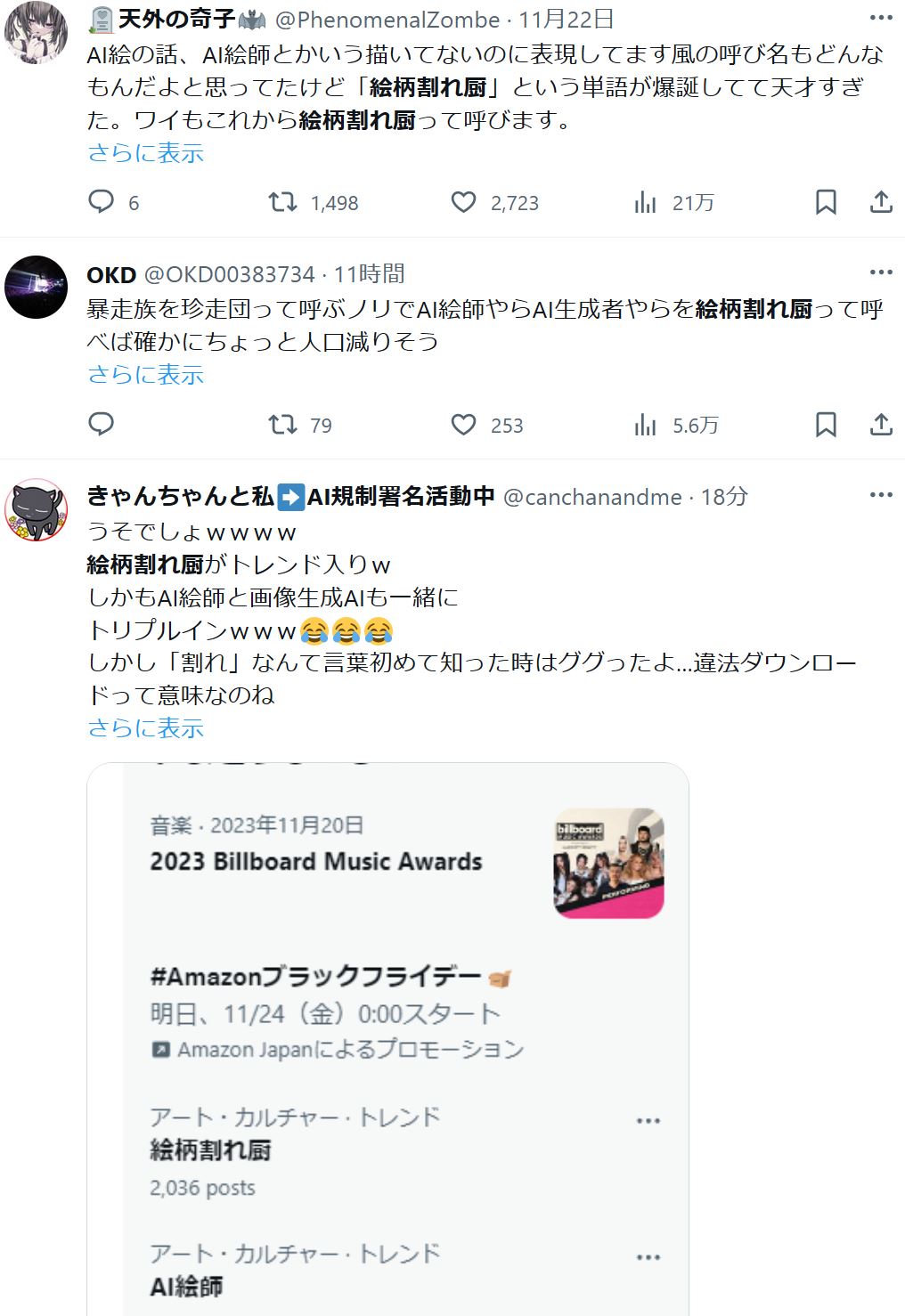The height and width of the screenshot is (1316, 905).
Task: Open more options for 天外の奇子's tweet
Action: click(x=881, y=18)
